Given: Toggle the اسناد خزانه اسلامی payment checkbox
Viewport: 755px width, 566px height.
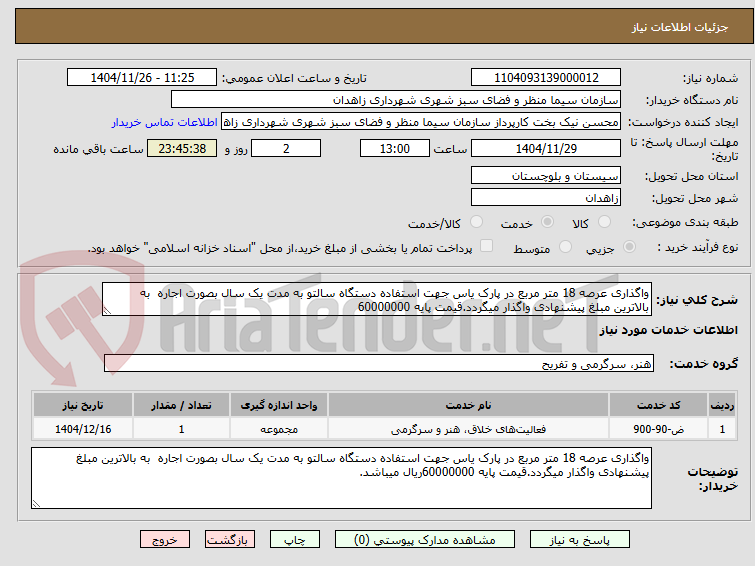Looking at the screenshot, I should (486, 246).
